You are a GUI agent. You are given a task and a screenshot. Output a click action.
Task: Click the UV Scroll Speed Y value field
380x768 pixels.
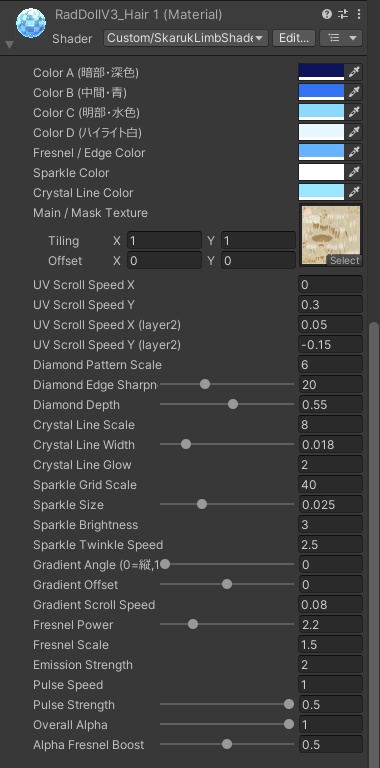click(331, 305)
